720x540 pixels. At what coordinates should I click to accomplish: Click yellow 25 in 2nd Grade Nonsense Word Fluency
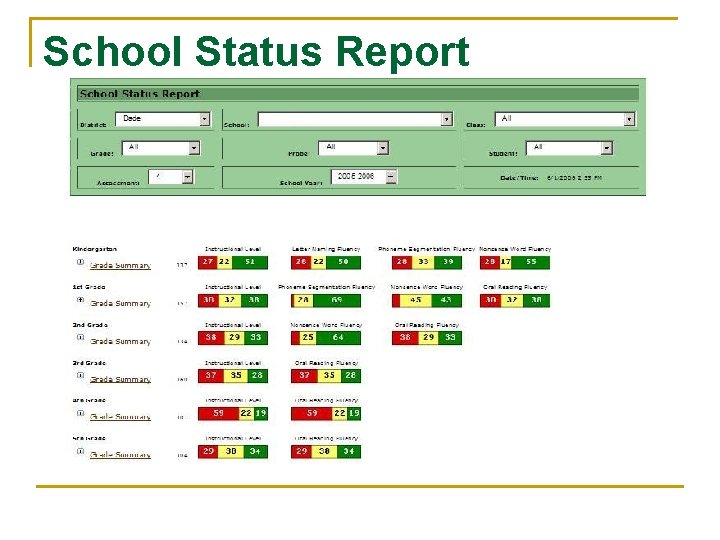tap(308, 338)
